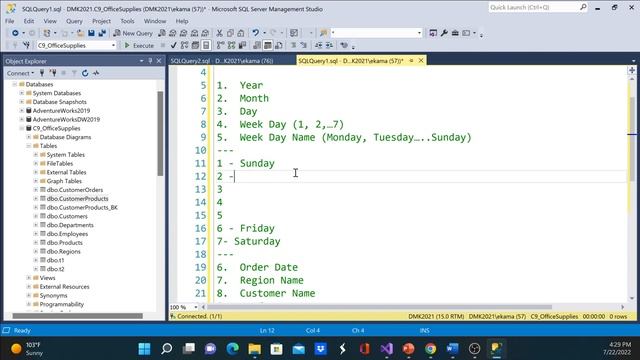Refresh the Object Explorer tree
The width and height of the screenshot is (640, 360).
click(85, 73)
